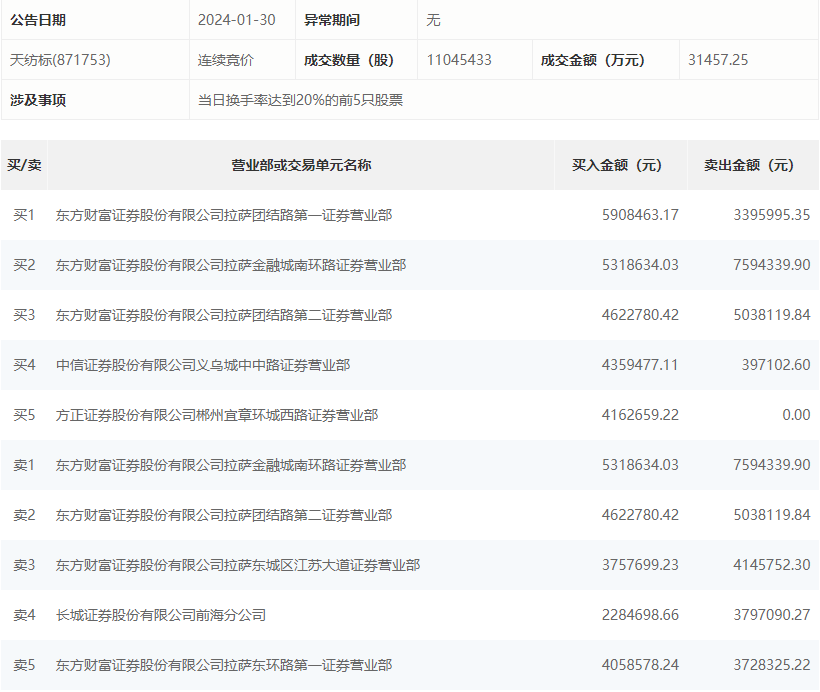Select buy amount 4162659.22
Viewport: 820px width, 692px height.
pos(640,415)
